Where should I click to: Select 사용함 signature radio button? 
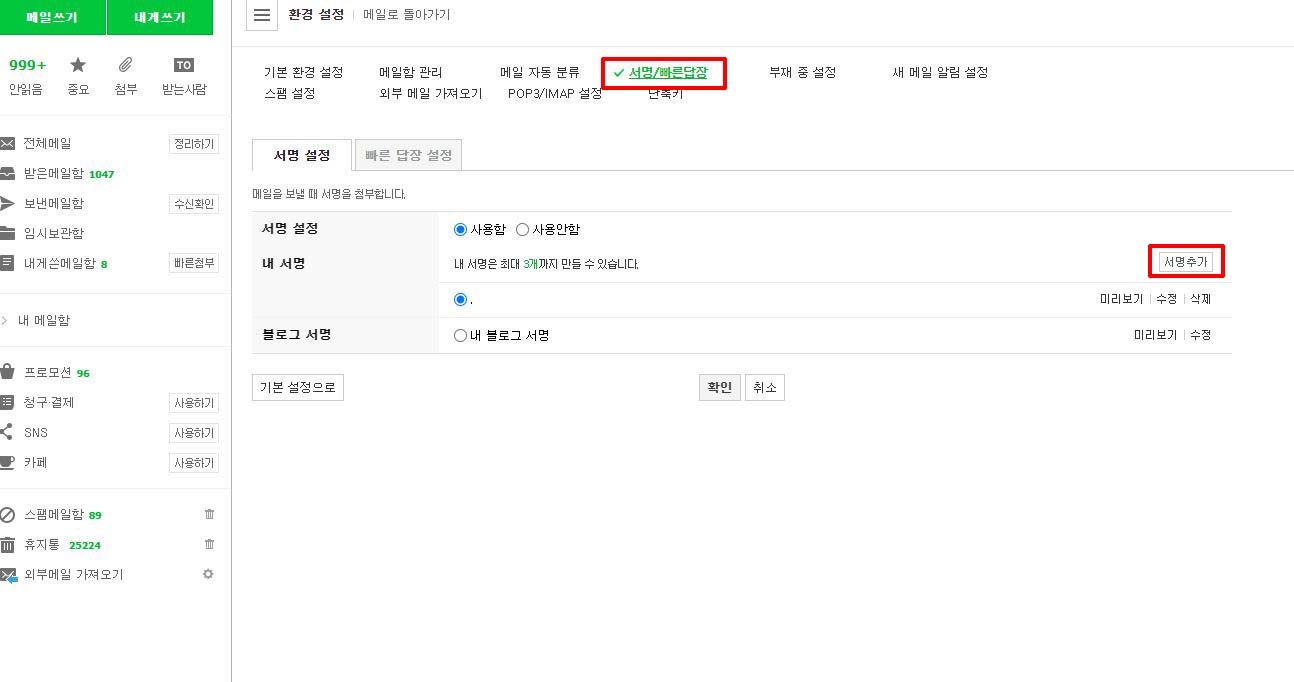460,229
